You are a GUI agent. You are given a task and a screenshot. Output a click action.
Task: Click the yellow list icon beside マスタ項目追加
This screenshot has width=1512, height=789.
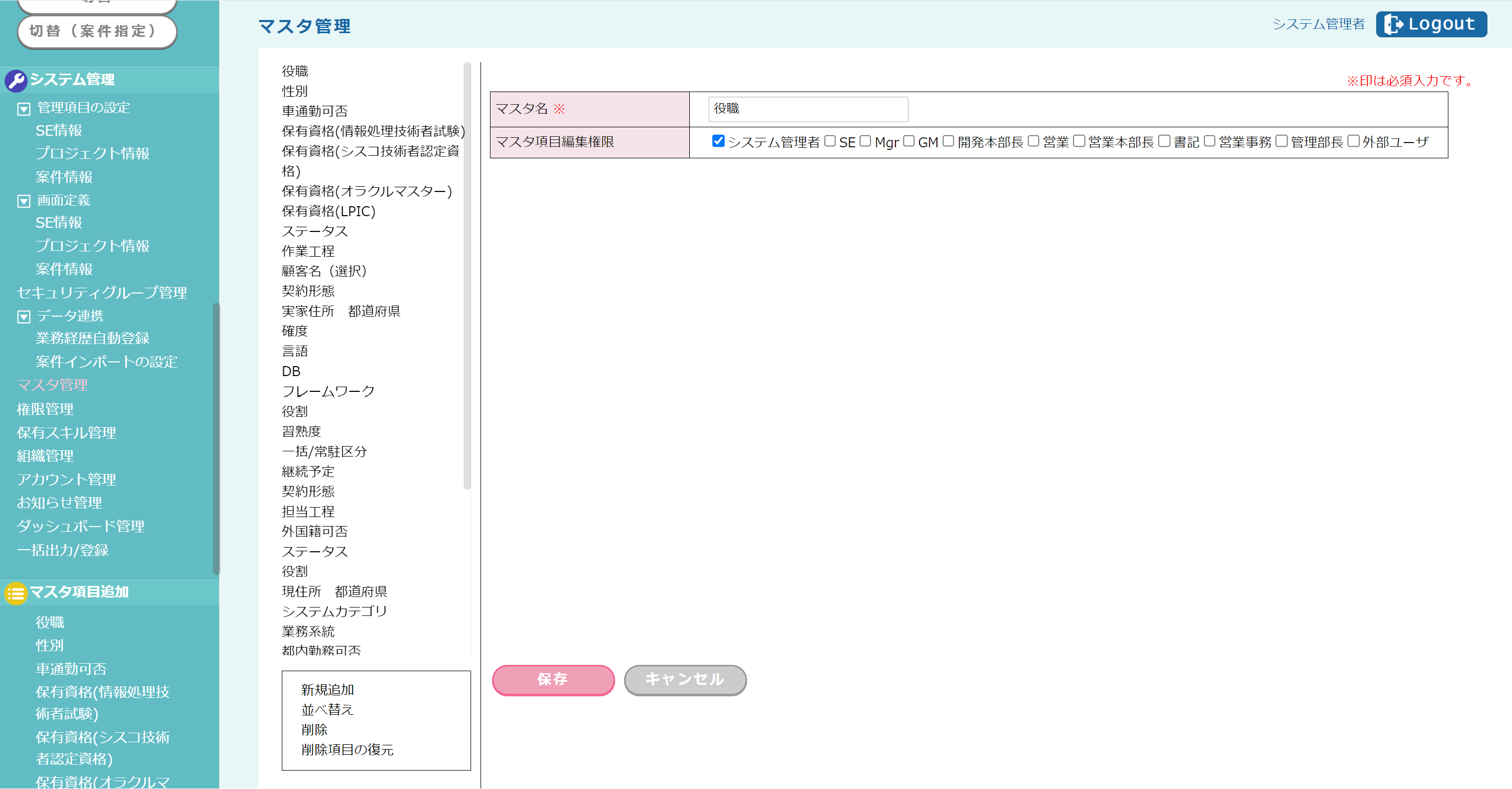16,593
